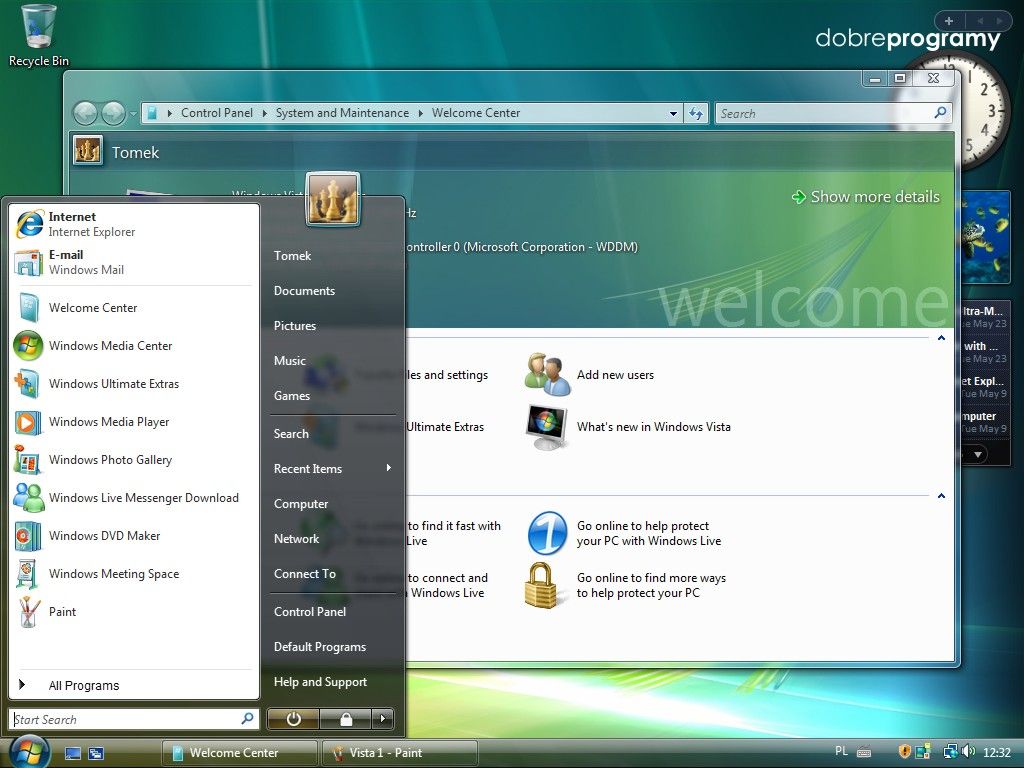Viewport: 1024px width, 768px height.
Task: Click the volume icon in system tray
Action: coord(968,752)
